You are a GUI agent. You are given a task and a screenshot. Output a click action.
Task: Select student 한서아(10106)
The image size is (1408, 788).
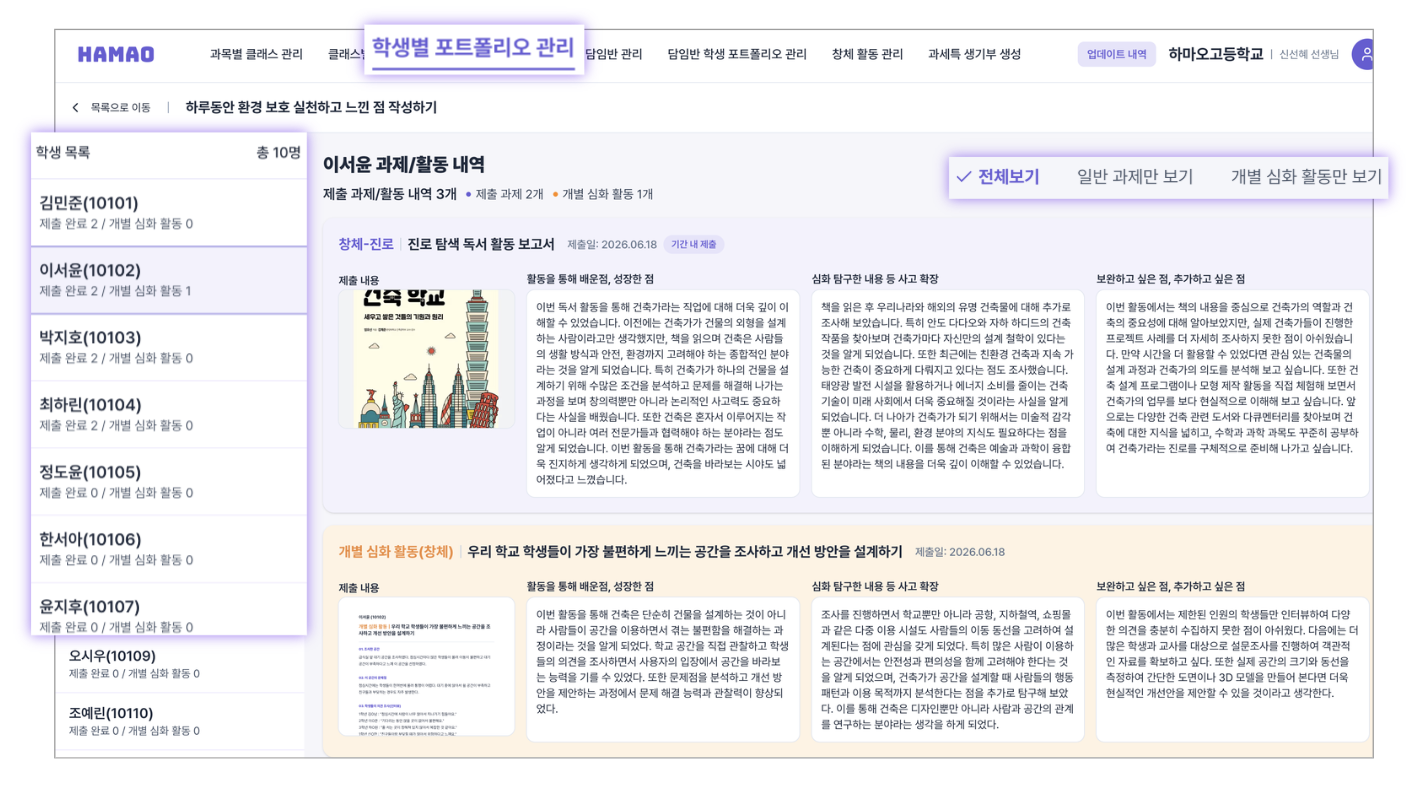pos(169,548)
